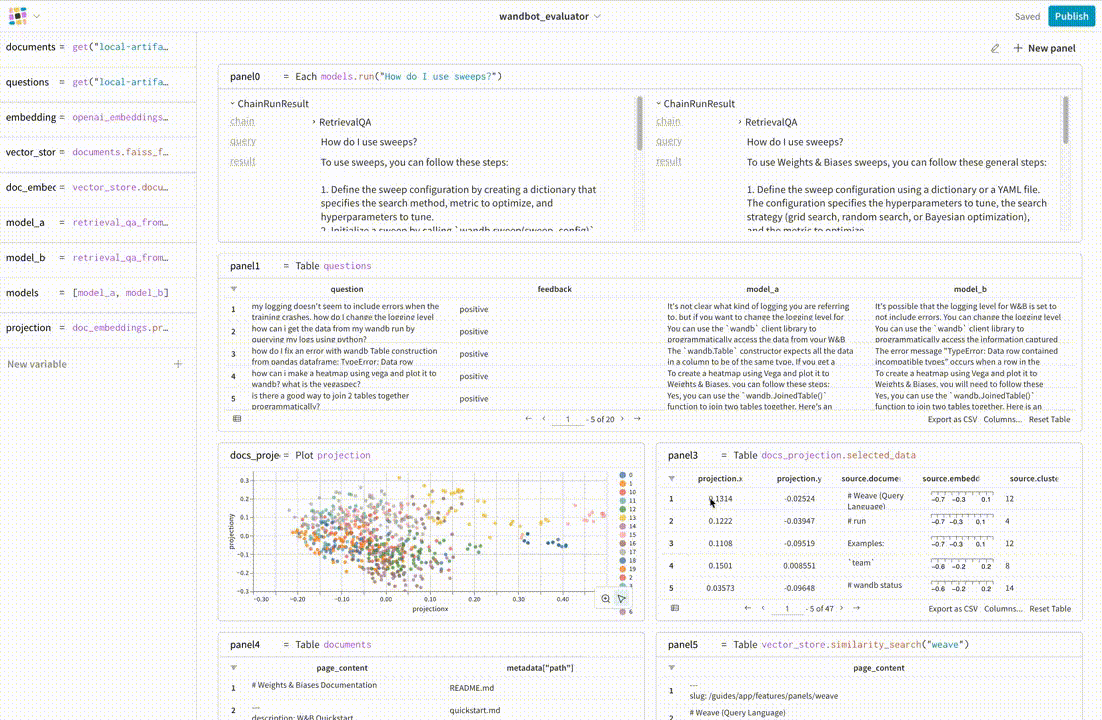
Task: Click the Weave logo in top-left corner
Action: [18, 17]
